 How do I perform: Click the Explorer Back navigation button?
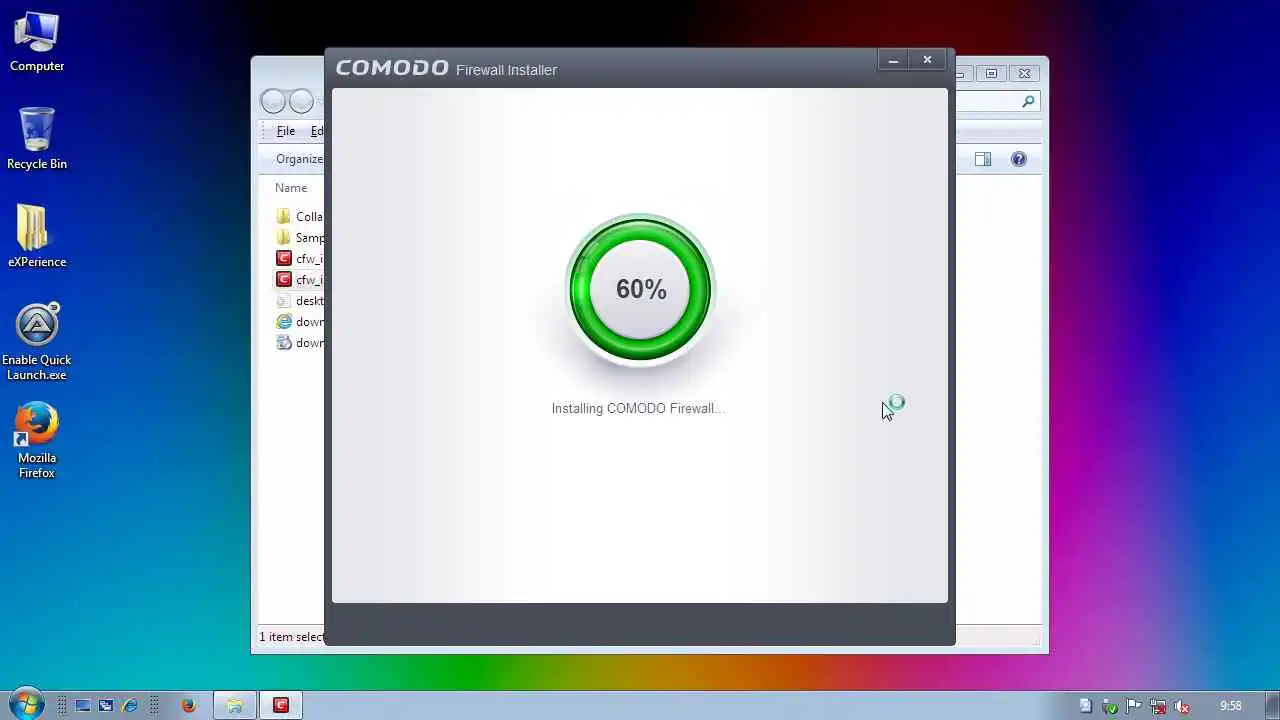point(273,101)
